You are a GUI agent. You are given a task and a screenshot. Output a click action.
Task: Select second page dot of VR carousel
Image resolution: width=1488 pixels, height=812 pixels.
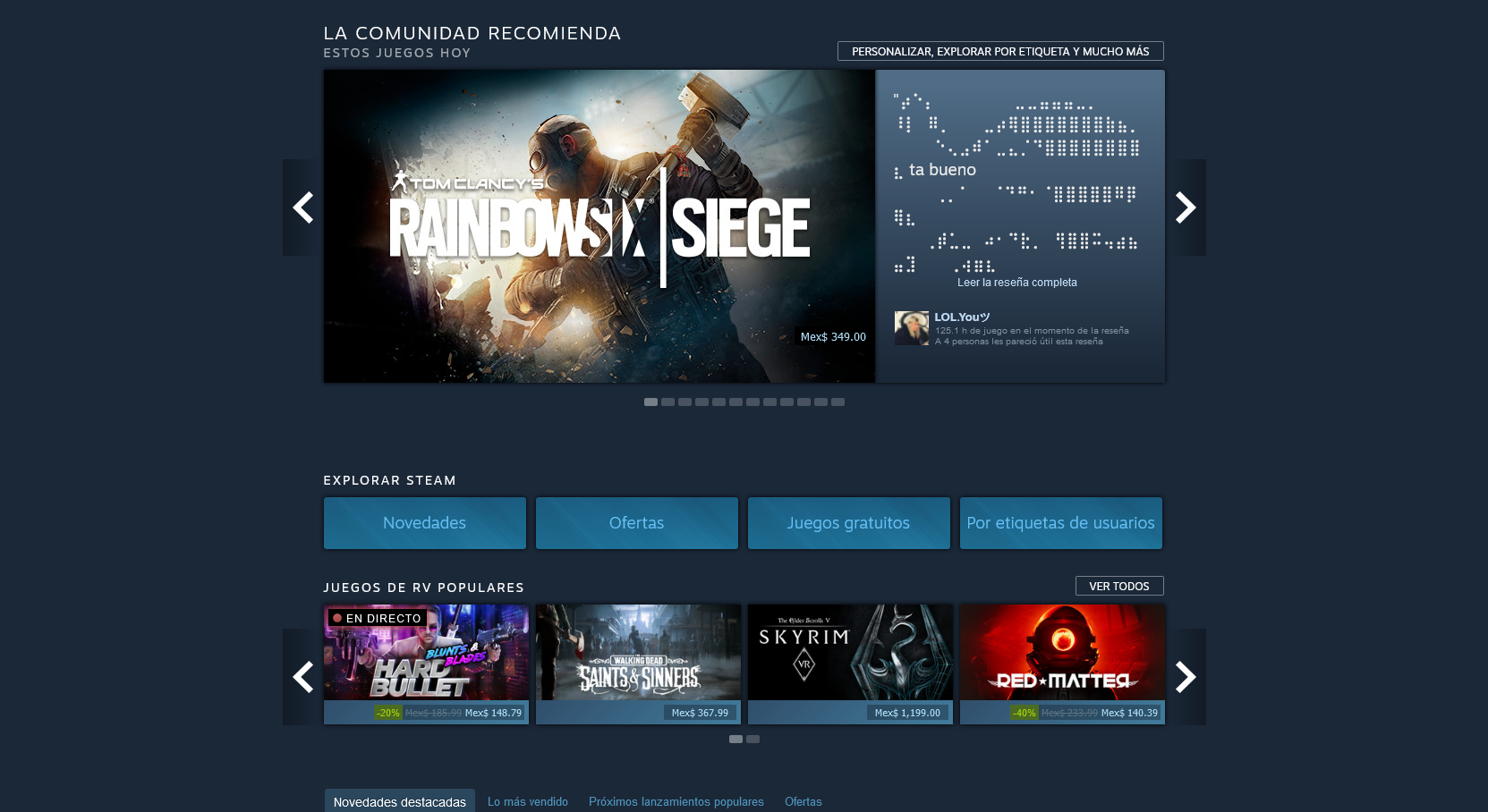753,740
